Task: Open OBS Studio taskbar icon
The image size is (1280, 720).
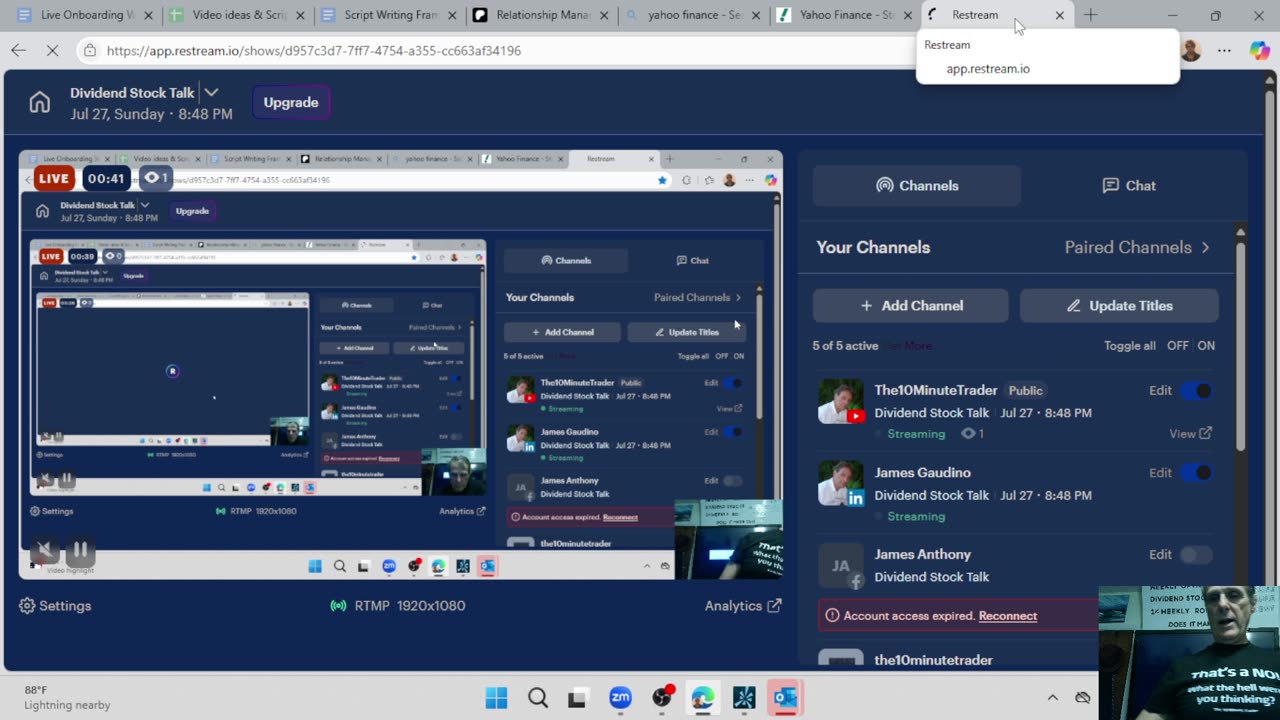Action: pyautogui.click(x=661, y=697)
